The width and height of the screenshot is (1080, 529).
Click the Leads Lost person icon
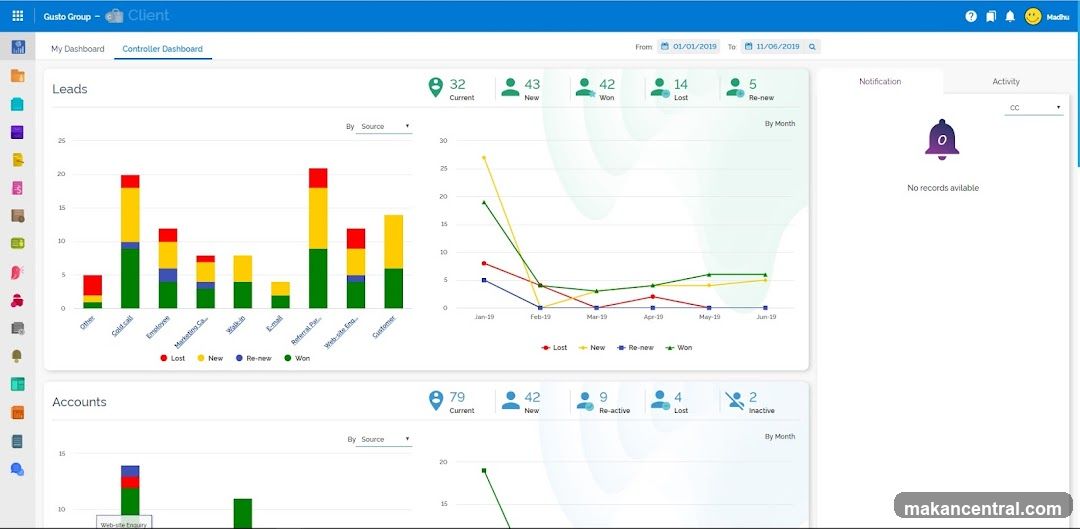pos(660,87)
